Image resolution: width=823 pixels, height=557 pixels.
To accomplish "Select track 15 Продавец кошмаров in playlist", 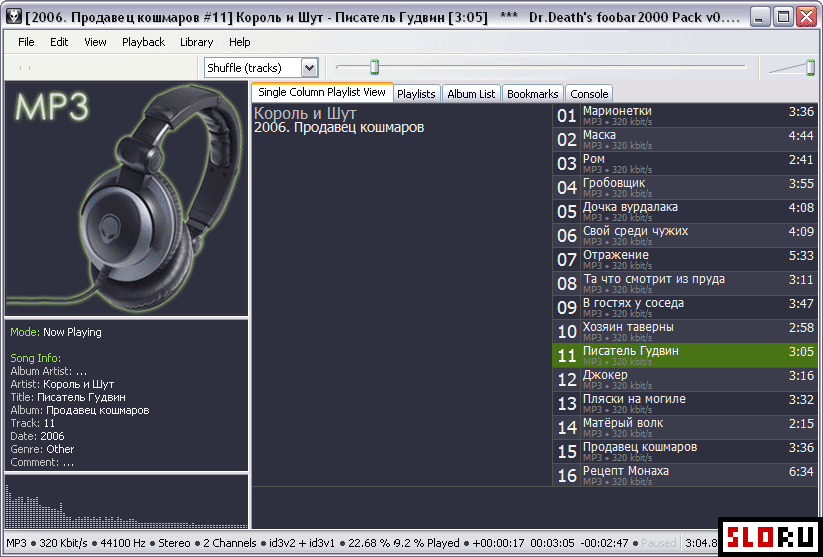I will coord(685,451).
